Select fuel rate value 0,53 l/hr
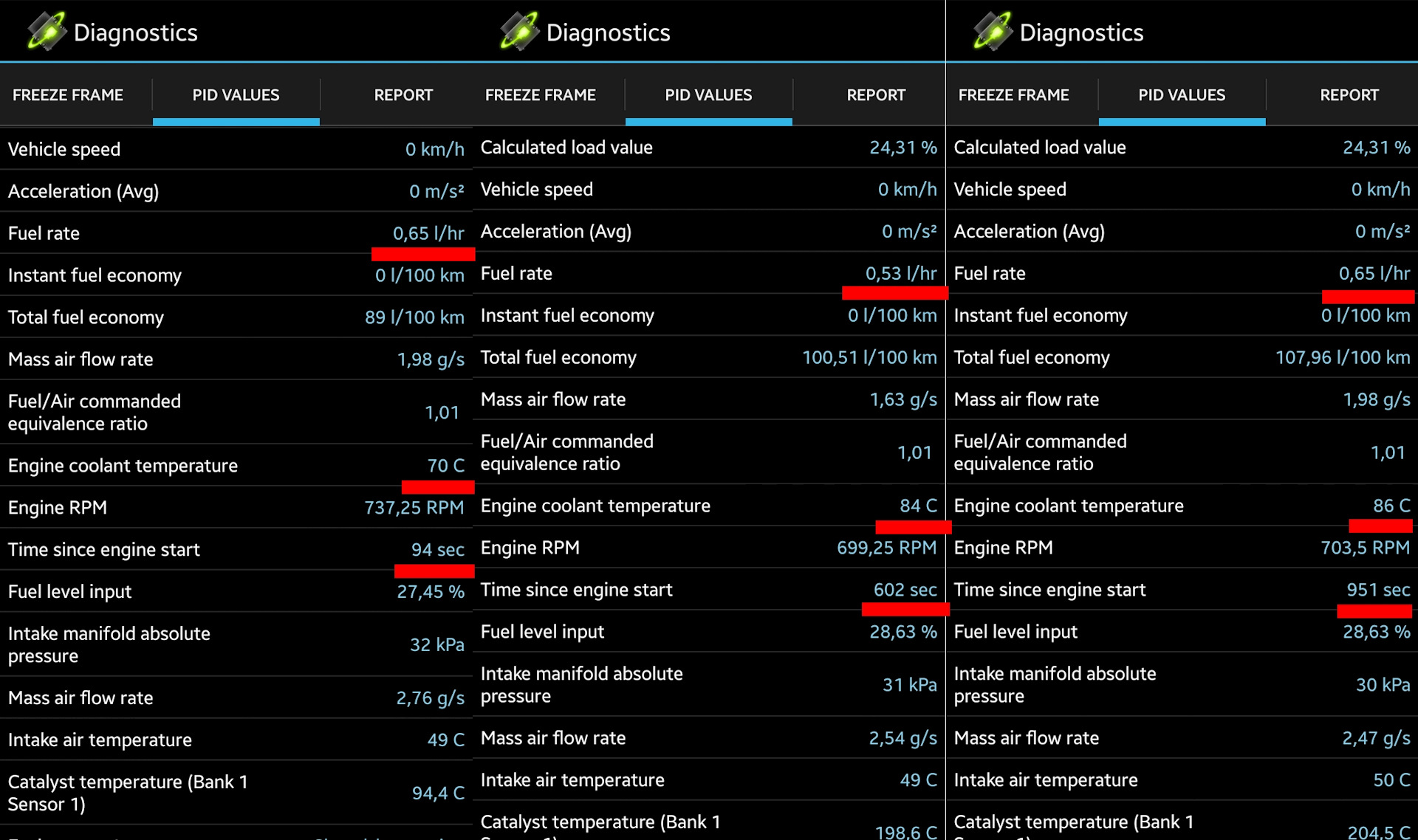 [x=901, y=274]
